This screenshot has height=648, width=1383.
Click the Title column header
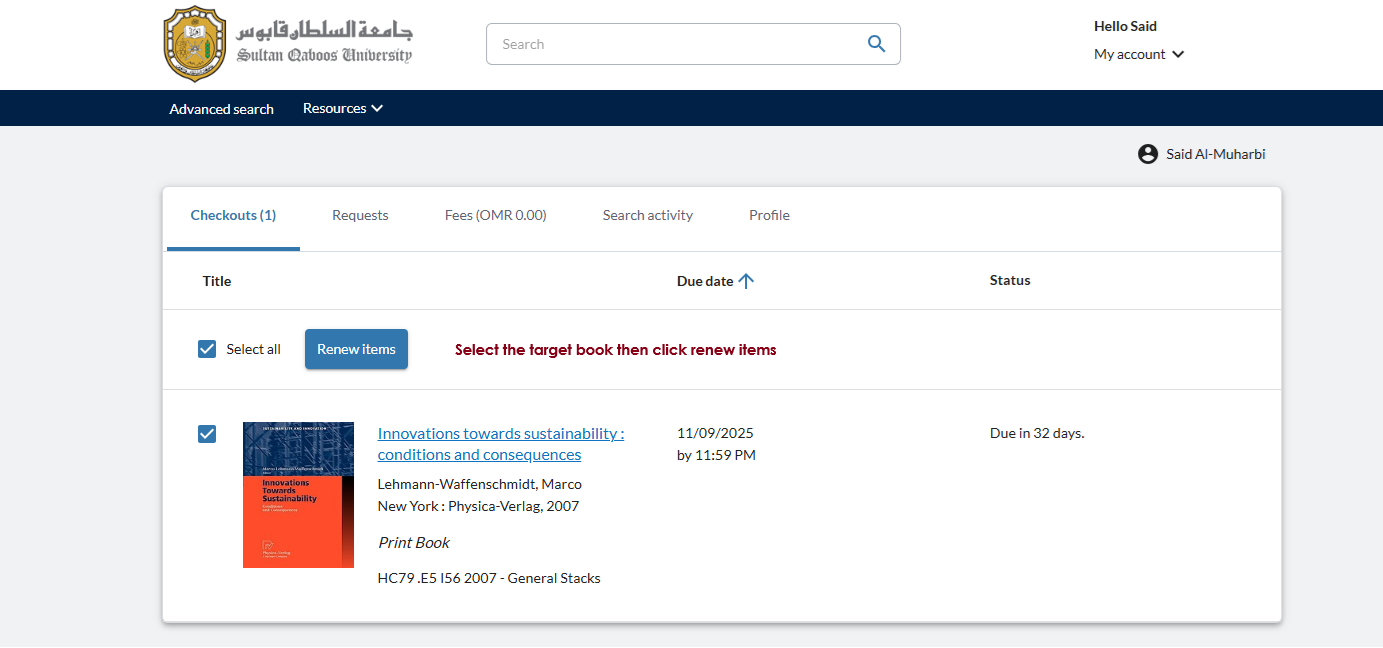pyautogui.click(x=217, y=281)
